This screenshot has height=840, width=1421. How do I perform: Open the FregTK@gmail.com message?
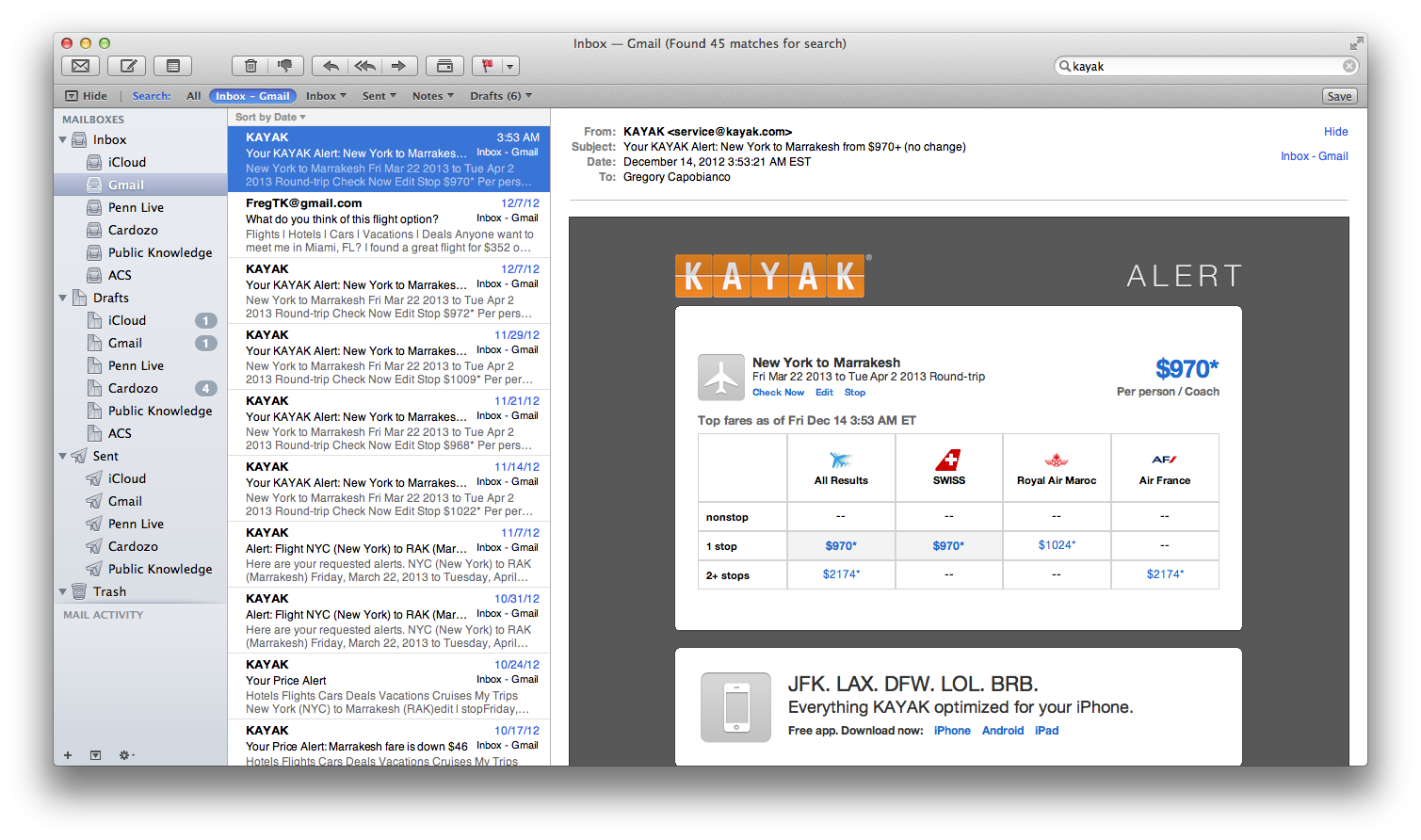tap(389, 225)
